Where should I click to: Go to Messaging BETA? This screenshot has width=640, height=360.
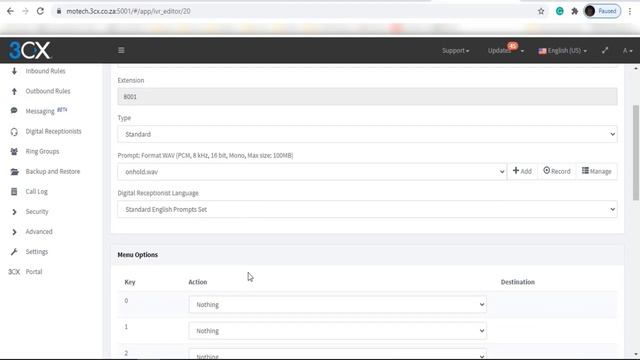[46, 111]
